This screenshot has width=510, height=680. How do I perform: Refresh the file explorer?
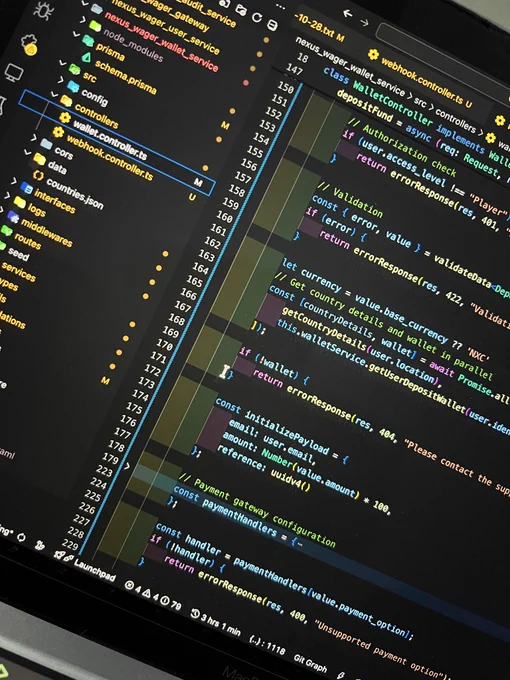coord(257,17)
